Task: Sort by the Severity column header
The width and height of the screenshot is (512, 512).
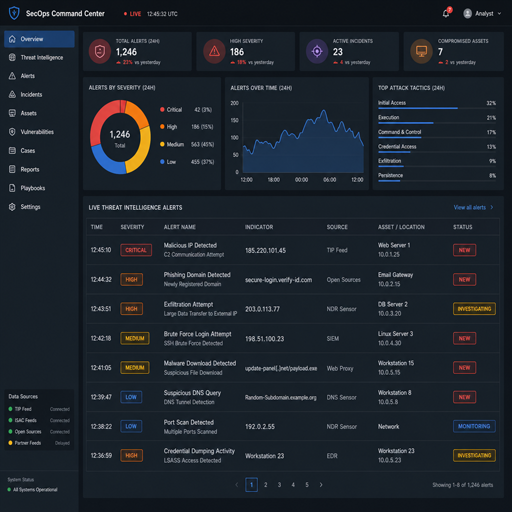Action: pyautogui.click(x=132, y=227)
